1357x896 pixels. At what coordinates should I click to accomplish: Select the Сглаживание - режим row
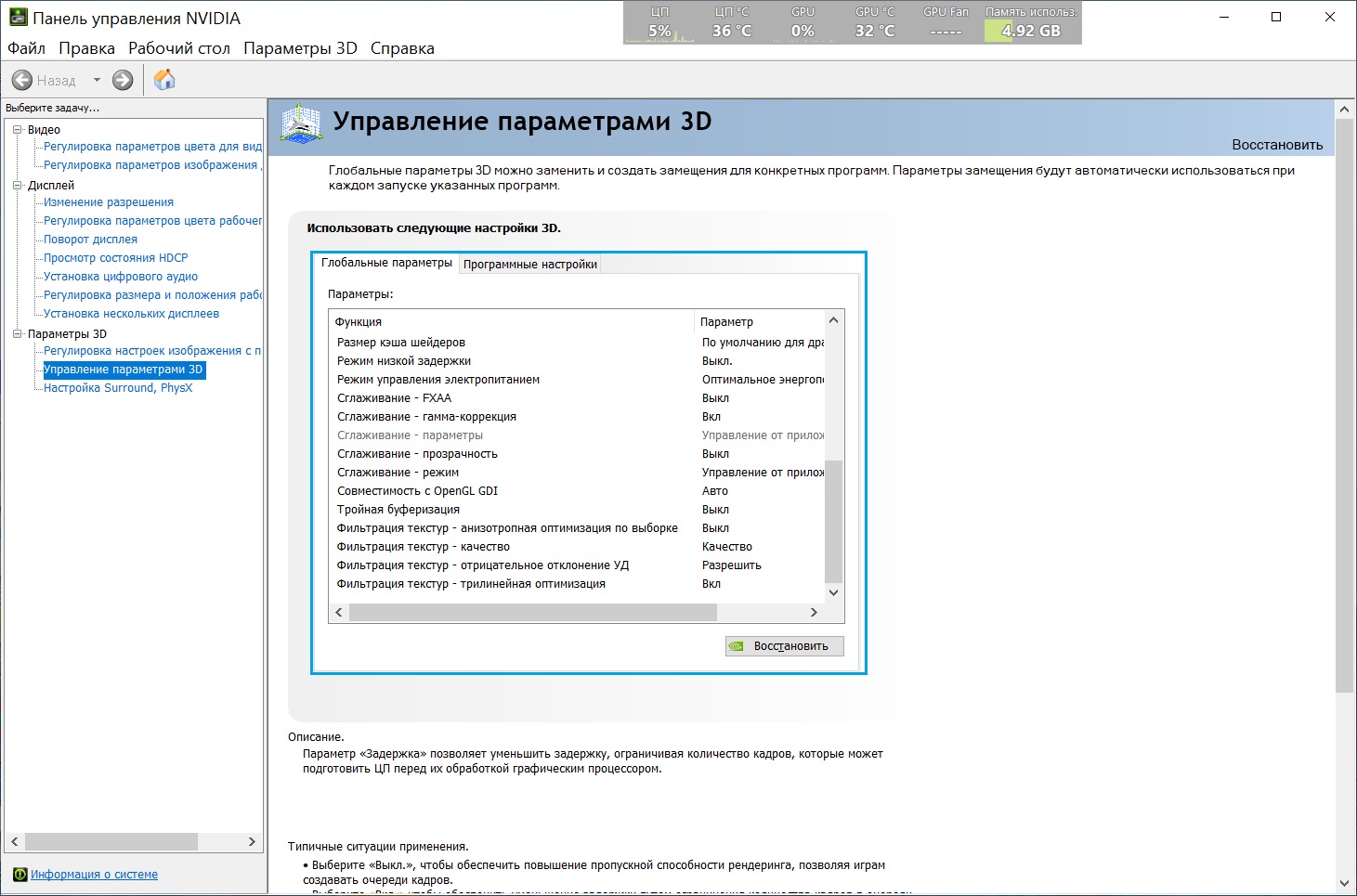(x=578, y=473)
